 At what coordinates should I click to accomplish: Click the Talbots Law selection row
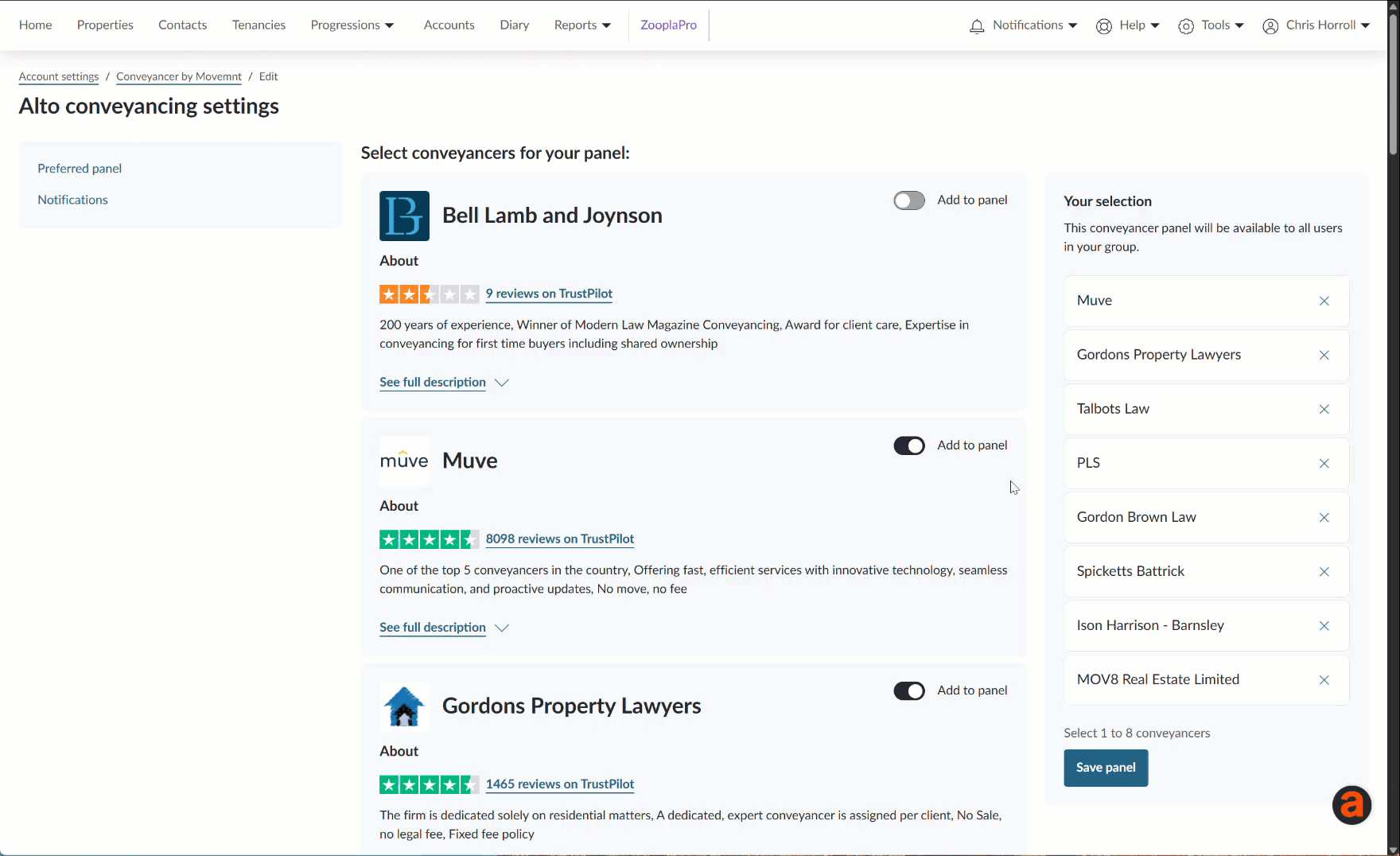1206,409
